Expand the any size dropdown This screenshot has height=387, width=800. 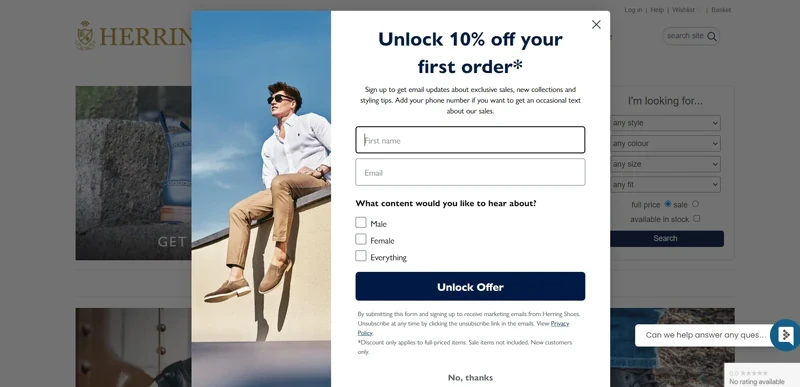[665, 164]
